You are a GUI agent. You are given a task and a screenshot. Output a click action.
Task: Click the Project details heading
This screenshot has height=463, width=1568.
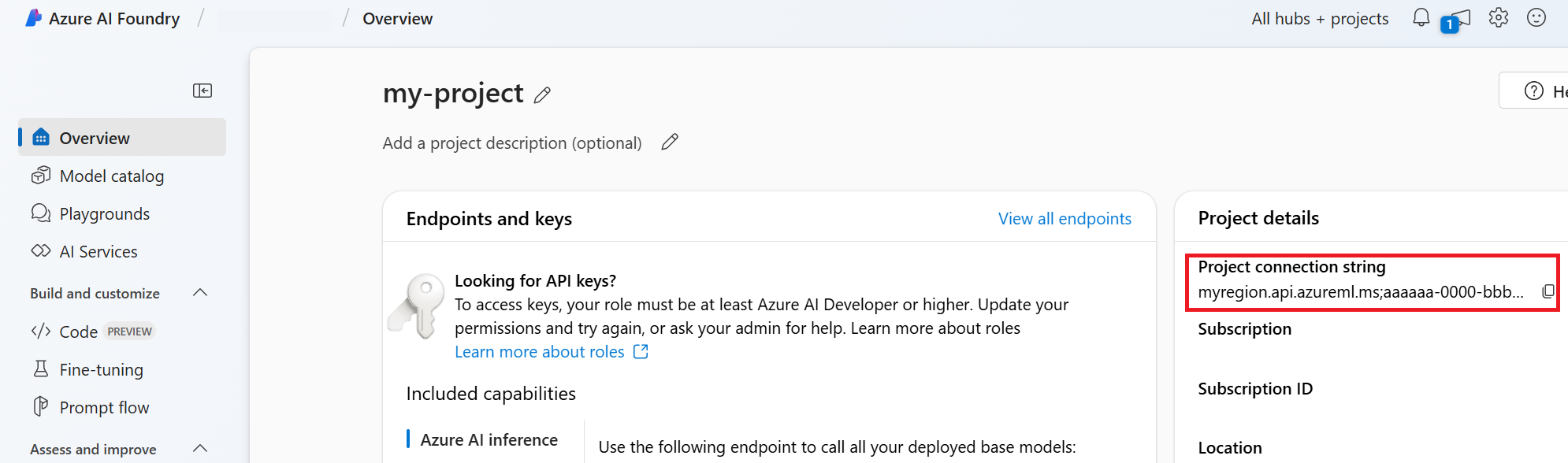pos(1258,217)
